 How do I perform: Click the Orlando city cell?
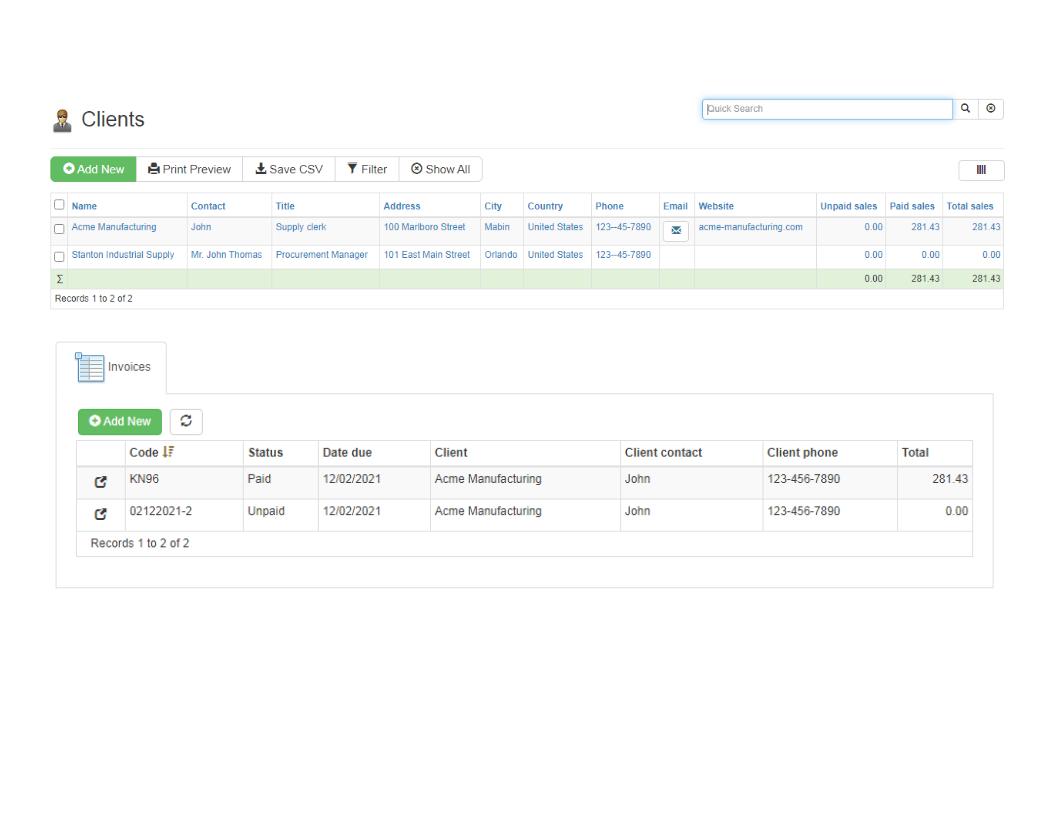501,254
